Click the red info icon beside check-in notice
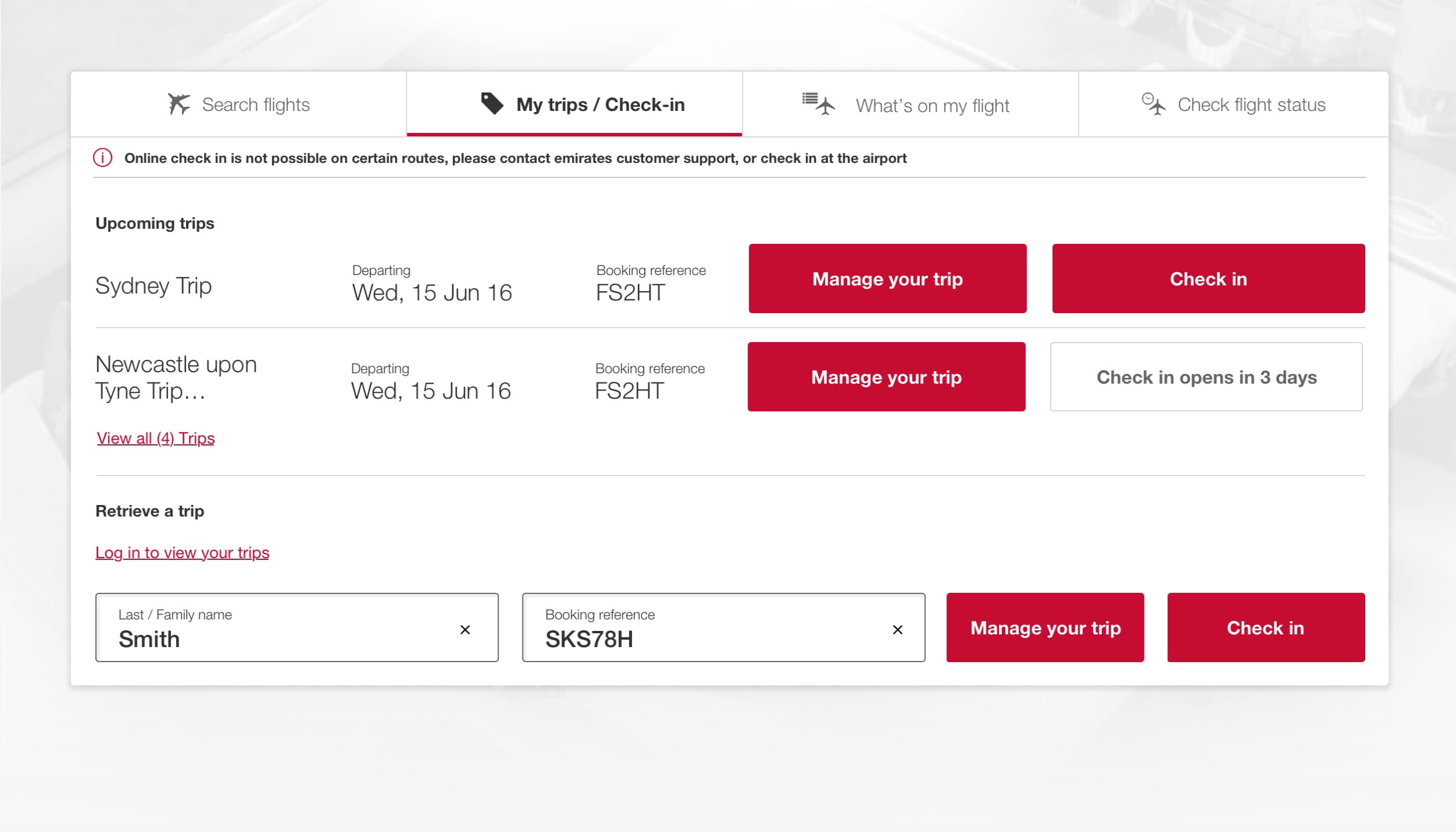The width and height of the screenshot is (1456, 832). point(103,158)
